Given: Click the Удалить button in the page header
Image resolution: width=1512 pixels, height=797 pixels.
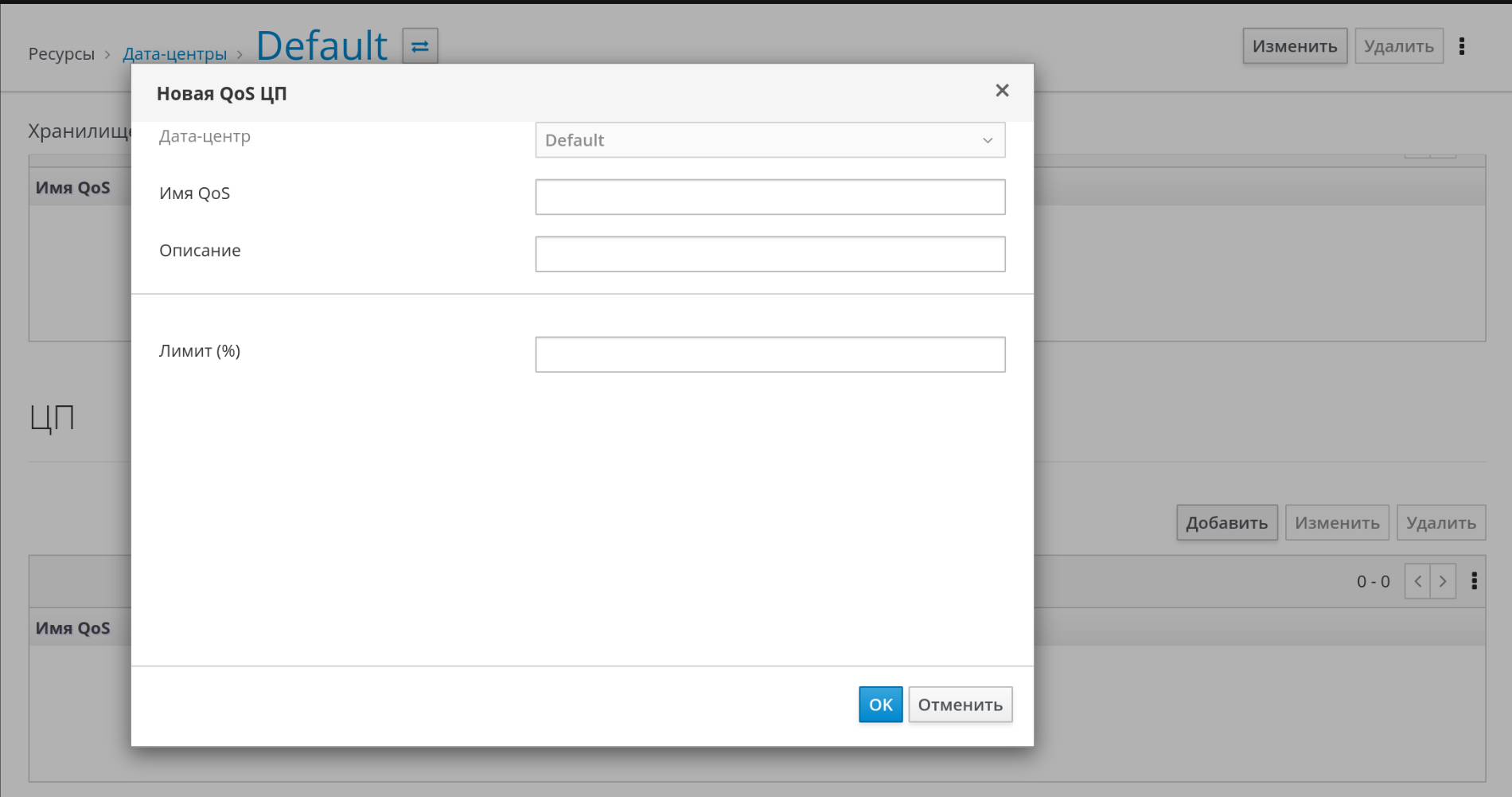Looking at the screenshot, I should point(1398,46).
